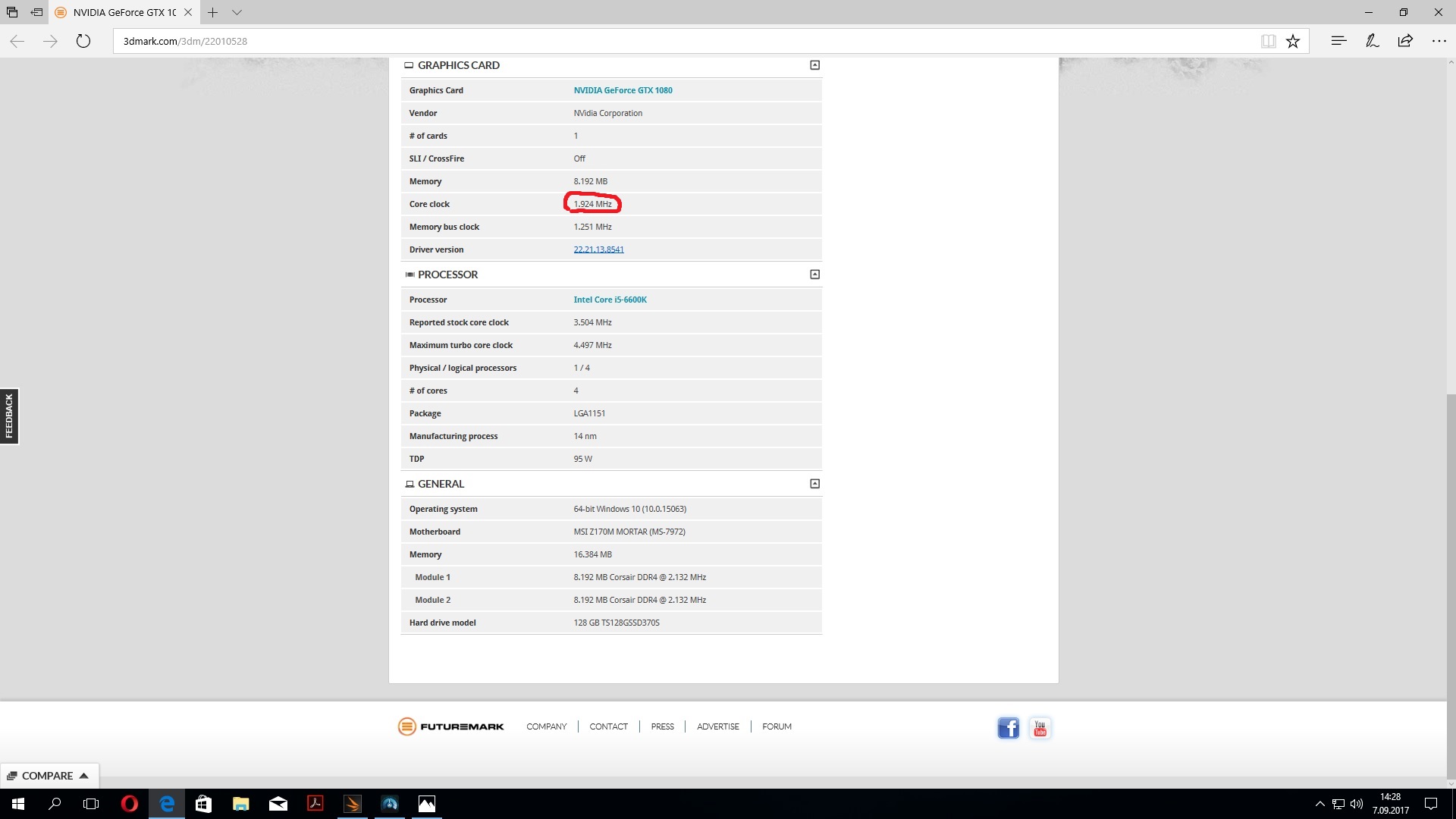
Task: Select the hard drive model 128 GB TS128GSSD370S
Action: point(617,623)
